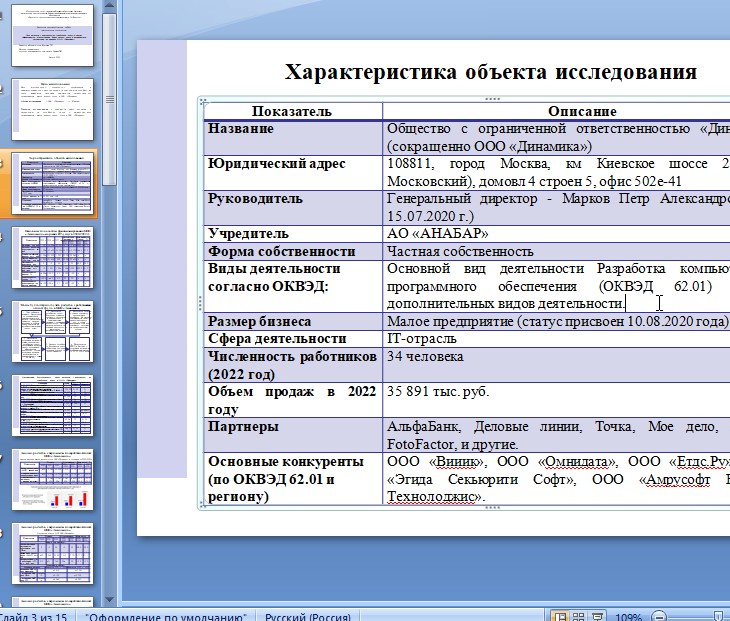
Task: Click the slide panel scroll-down arrow
Action: click(109, 599)
